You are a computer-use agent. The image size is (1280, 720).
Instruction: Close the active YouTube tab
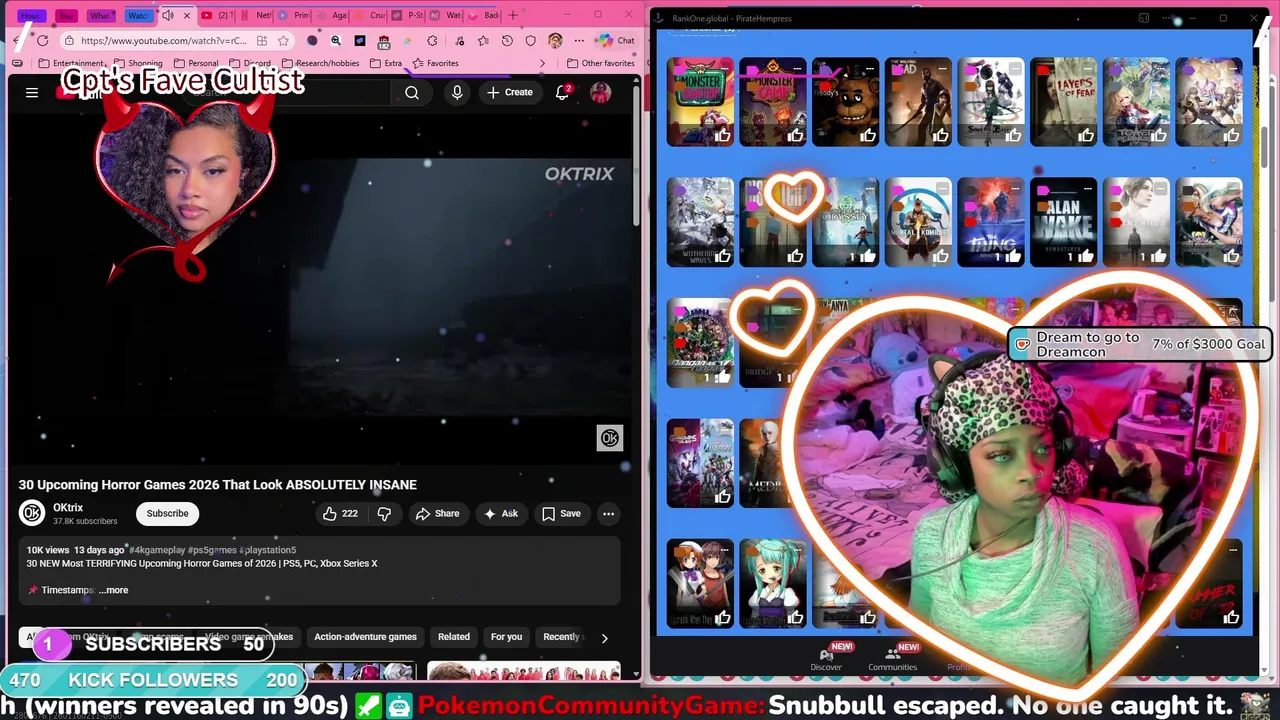(186, 15)
